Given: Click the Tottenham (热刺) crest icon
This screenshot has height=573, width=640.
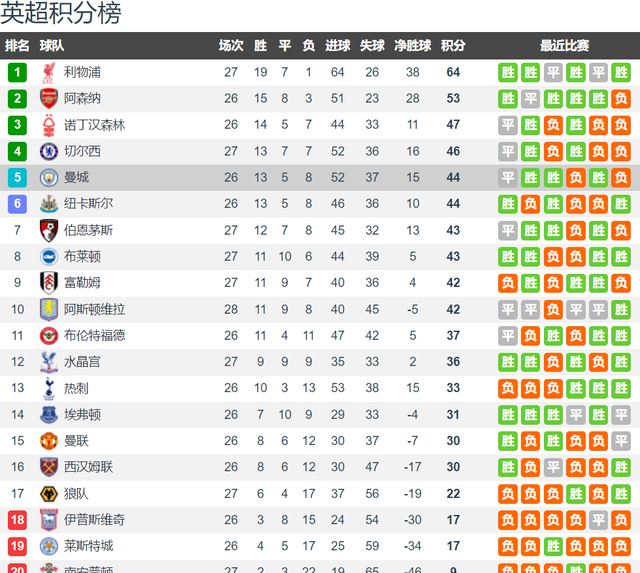Looking at the screenshot, I should pos(49,388).
